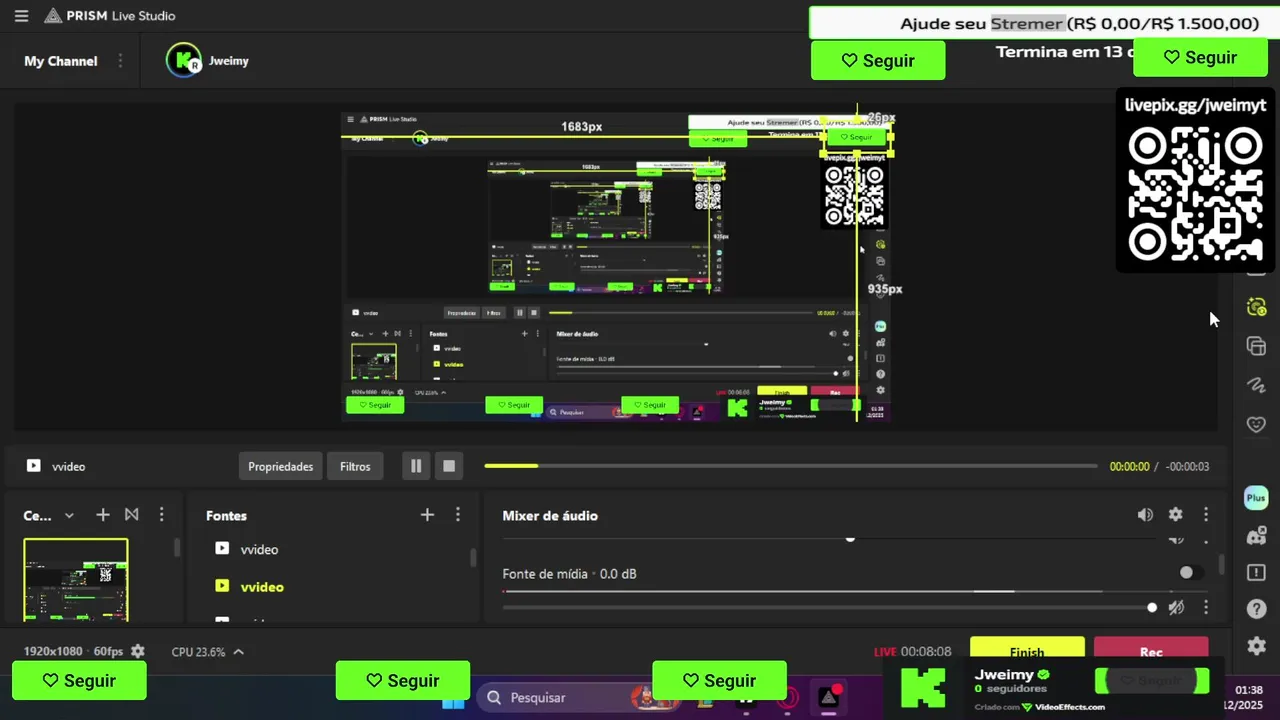Select the drawing pen tool in sidebar
Viewport: 1280px width, 720px height.
click(1257, 385)
